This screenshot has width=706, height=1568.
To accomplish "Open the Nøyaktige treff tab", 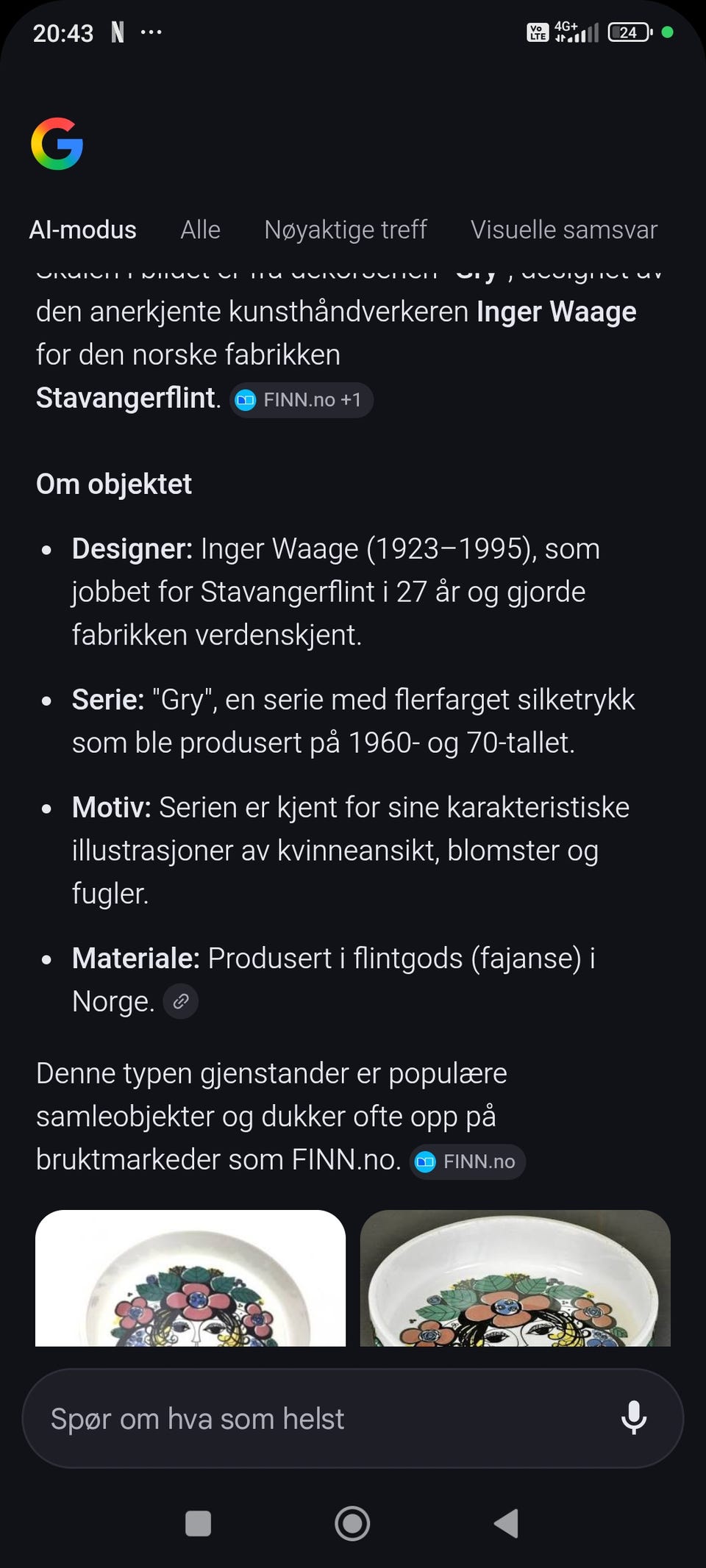I will [346, 230].
